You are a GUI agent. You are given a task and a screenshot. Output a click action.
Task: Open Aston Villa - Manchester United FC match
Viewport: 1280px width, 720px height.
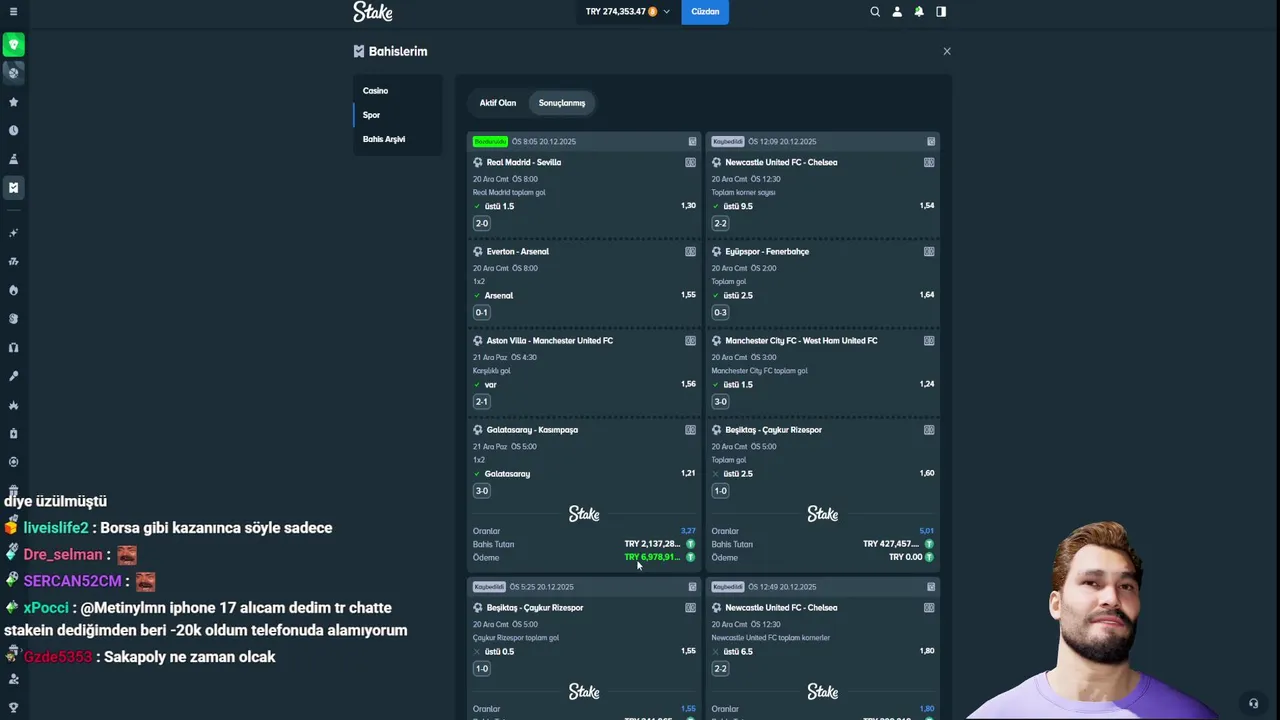[550, 341]
